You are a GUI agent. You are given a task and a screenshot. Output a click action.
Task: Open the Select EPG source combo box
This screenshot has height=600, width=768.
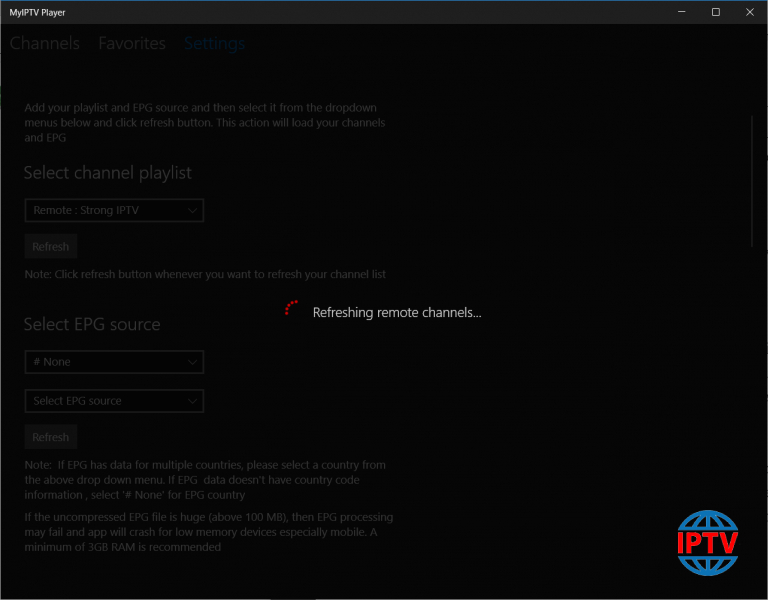pyautogui.click(x=114, y=401)
